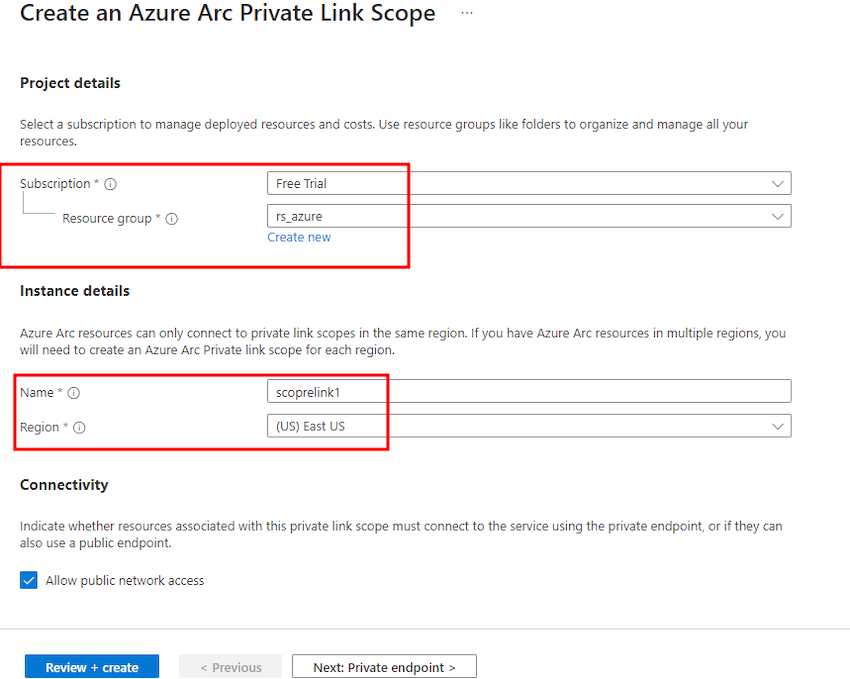Click the Subscription dropdown chevron

point(779,183)
